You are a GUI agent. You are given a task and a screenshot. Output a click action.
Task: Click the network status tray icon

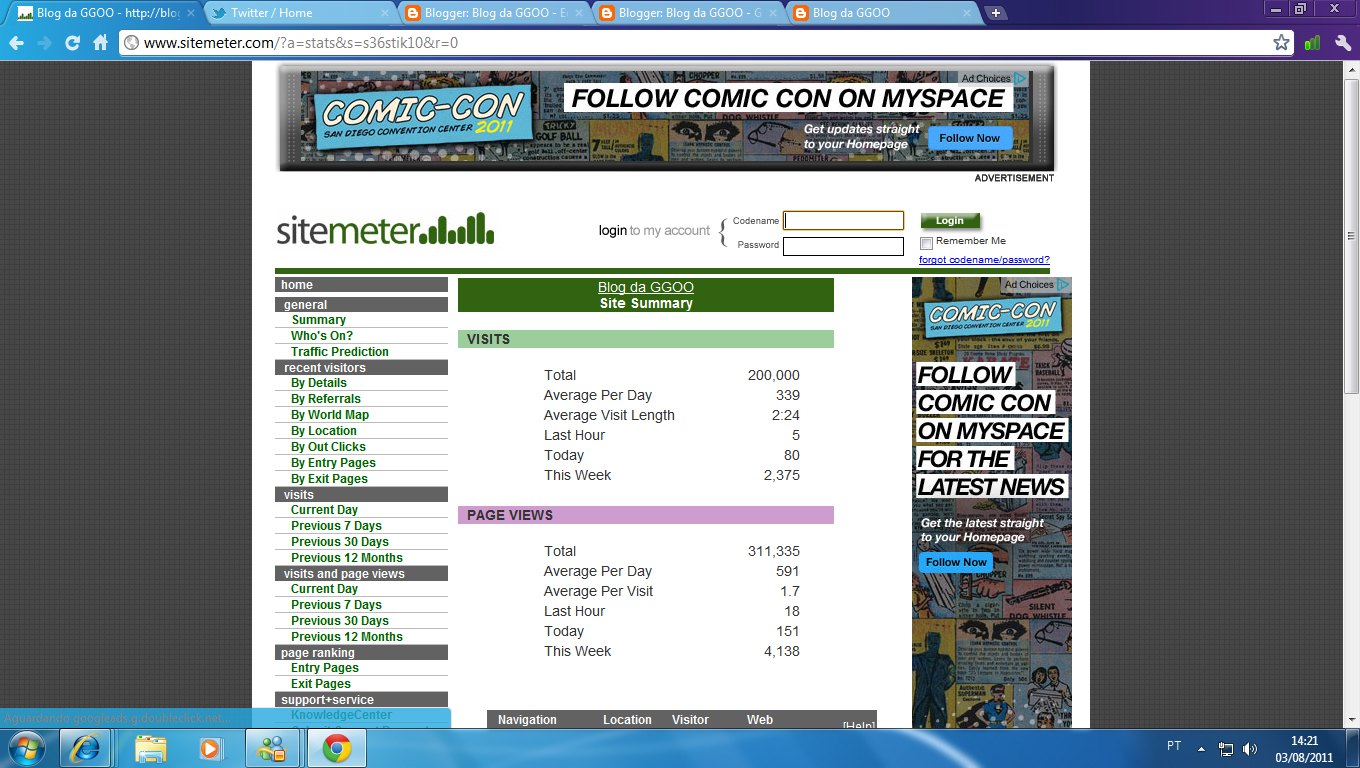1226,748
